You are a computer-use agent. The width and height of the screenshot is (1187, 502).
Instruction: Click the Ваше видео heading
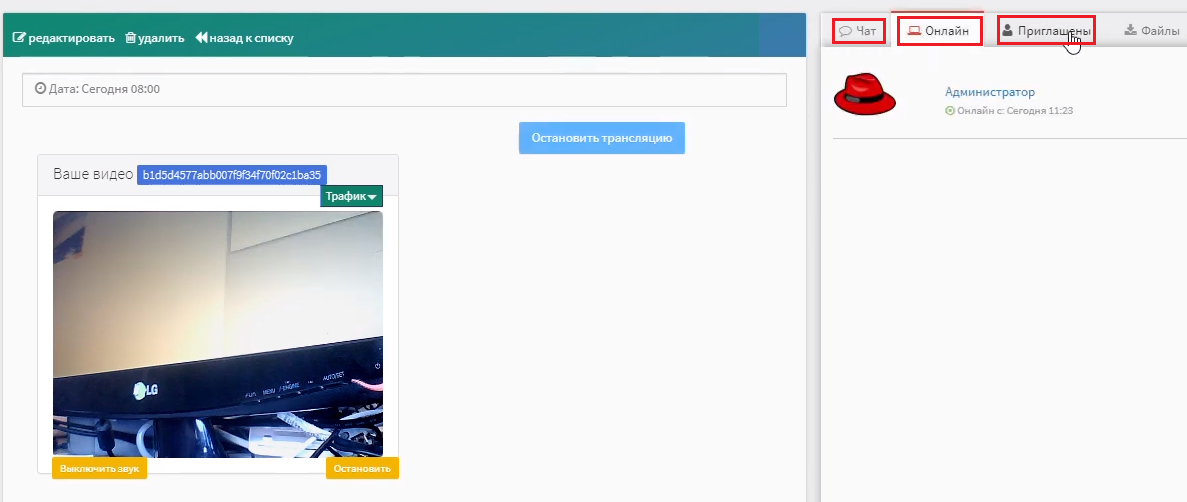coord(93,173)
